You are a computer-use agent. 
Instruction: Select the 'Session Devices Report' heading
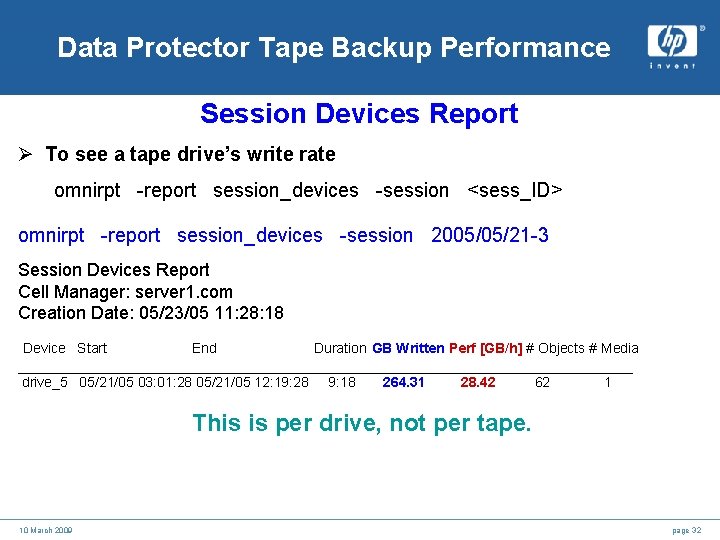point(359,114)
